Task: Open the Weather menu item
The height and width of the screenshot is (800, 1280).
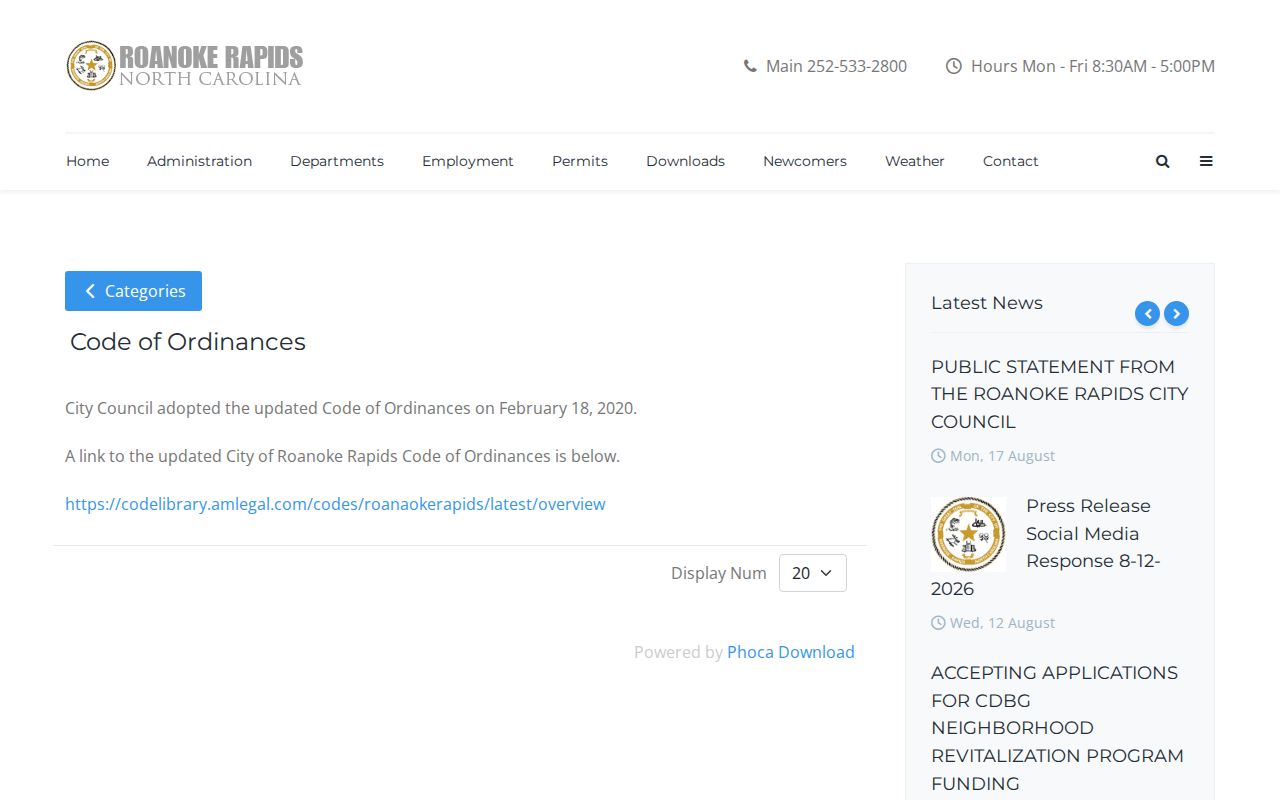Action: tap(915, 161)
